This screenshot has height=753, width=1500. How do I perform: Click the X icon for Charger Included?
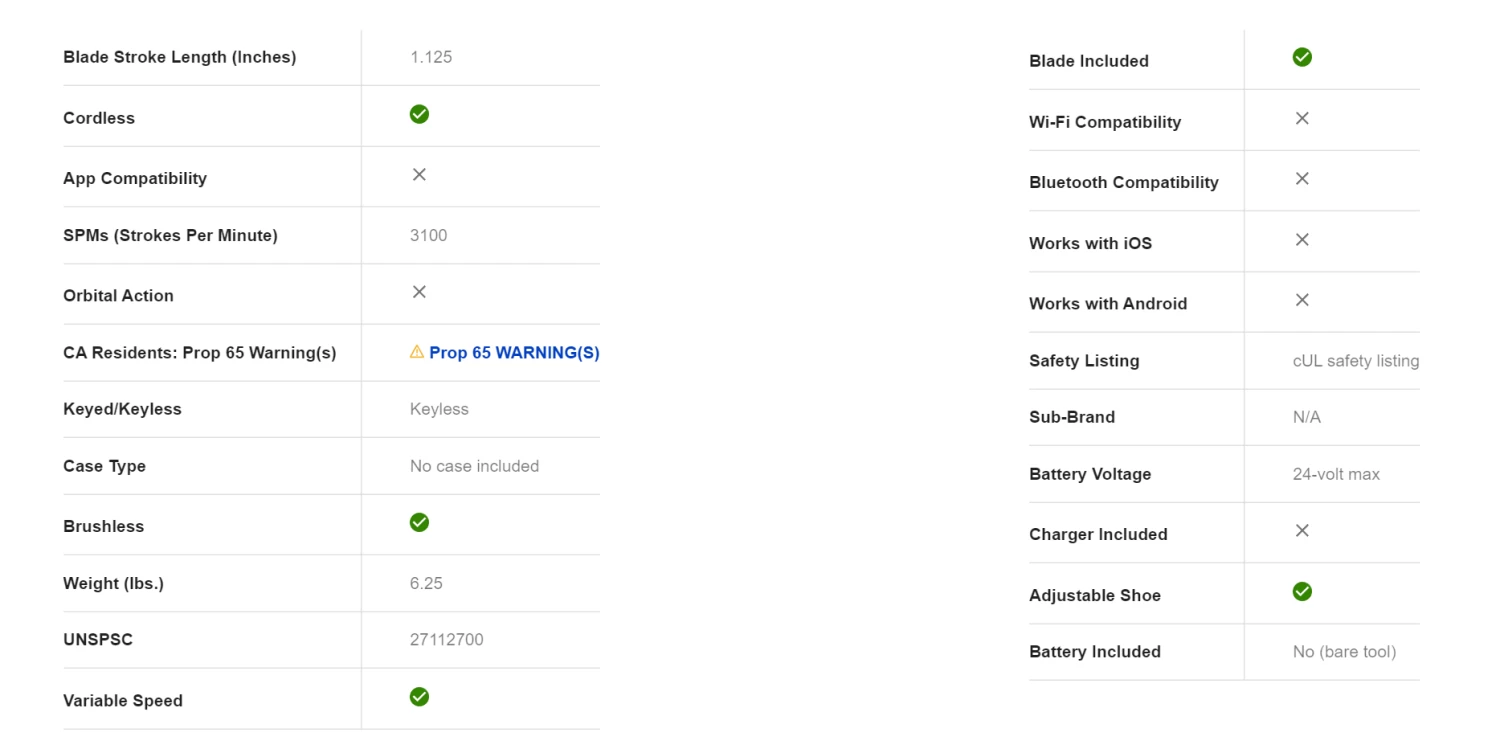pos(1302,531)
